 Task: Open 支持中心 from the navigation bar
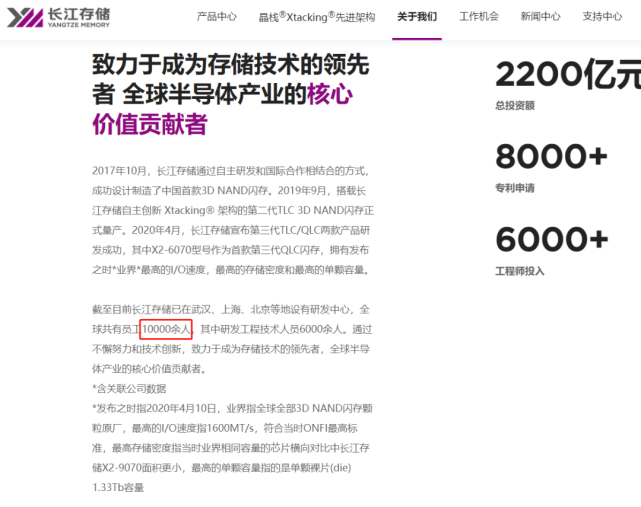click(601, 17)
